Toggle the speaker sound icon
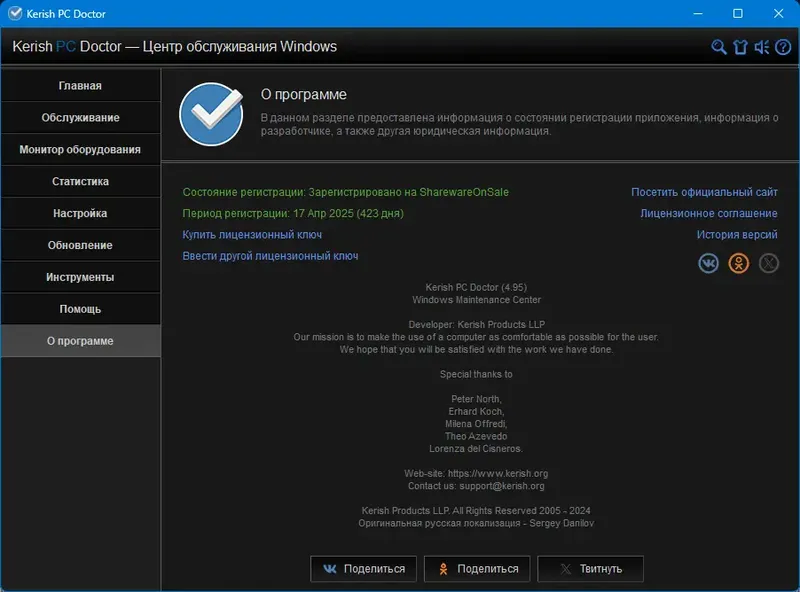The width and height of the screenshot is (800, 592). (762, 47)
